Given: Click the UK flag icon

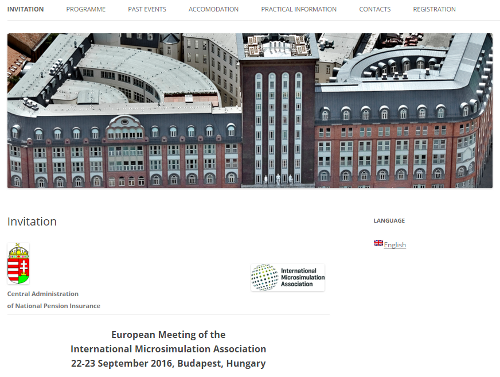Looking at the screenshot, I should click(378, 243).
